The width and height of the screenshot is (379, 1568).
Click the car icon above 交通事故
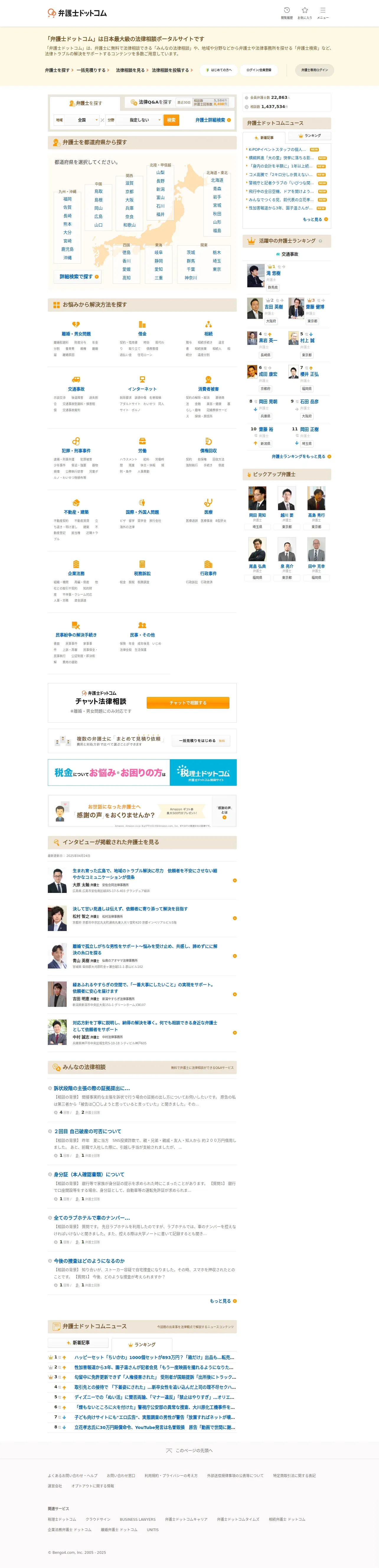(x=76, y=379)
